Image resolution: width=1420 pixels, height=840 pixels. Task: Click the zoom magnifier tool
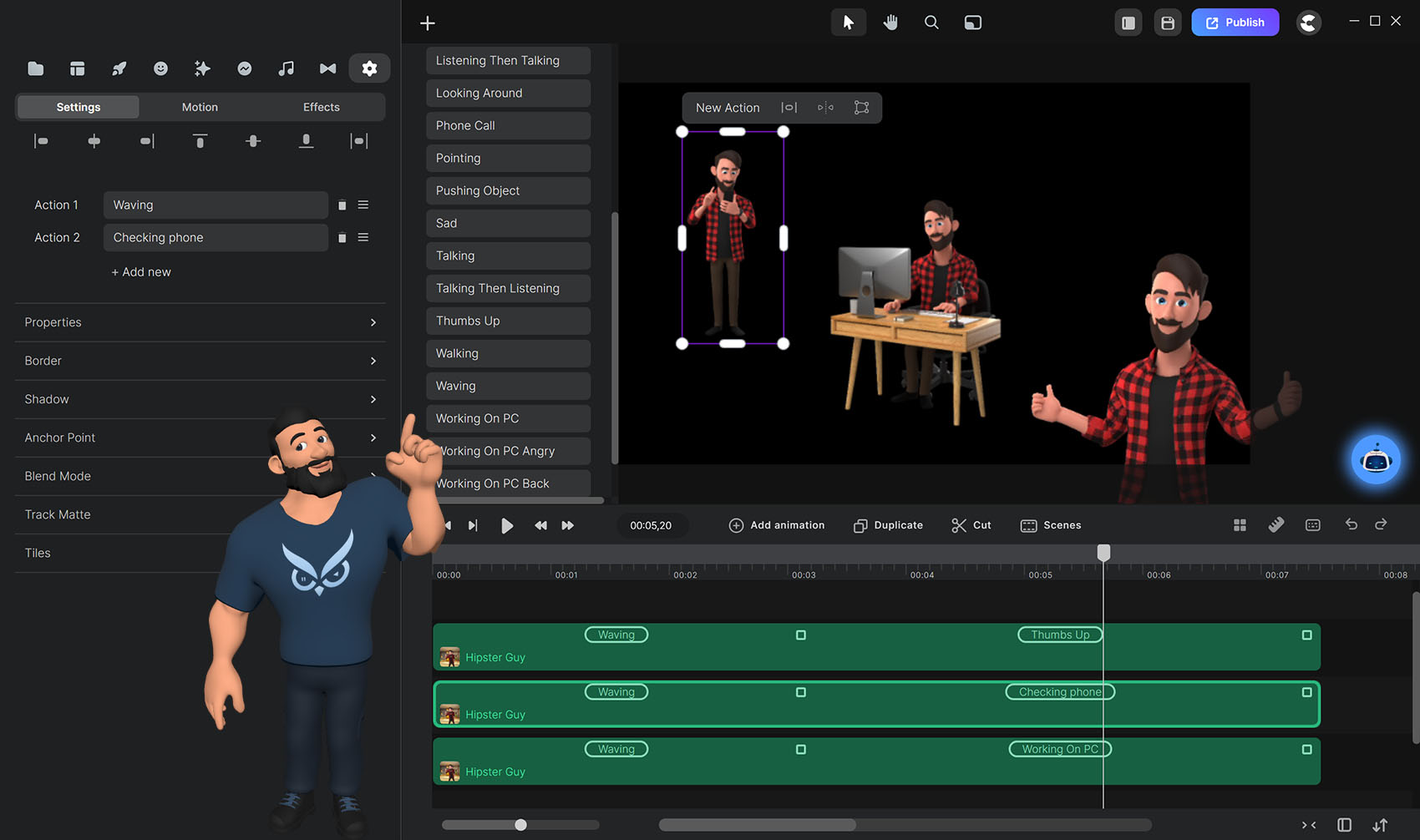coord(931,23)
